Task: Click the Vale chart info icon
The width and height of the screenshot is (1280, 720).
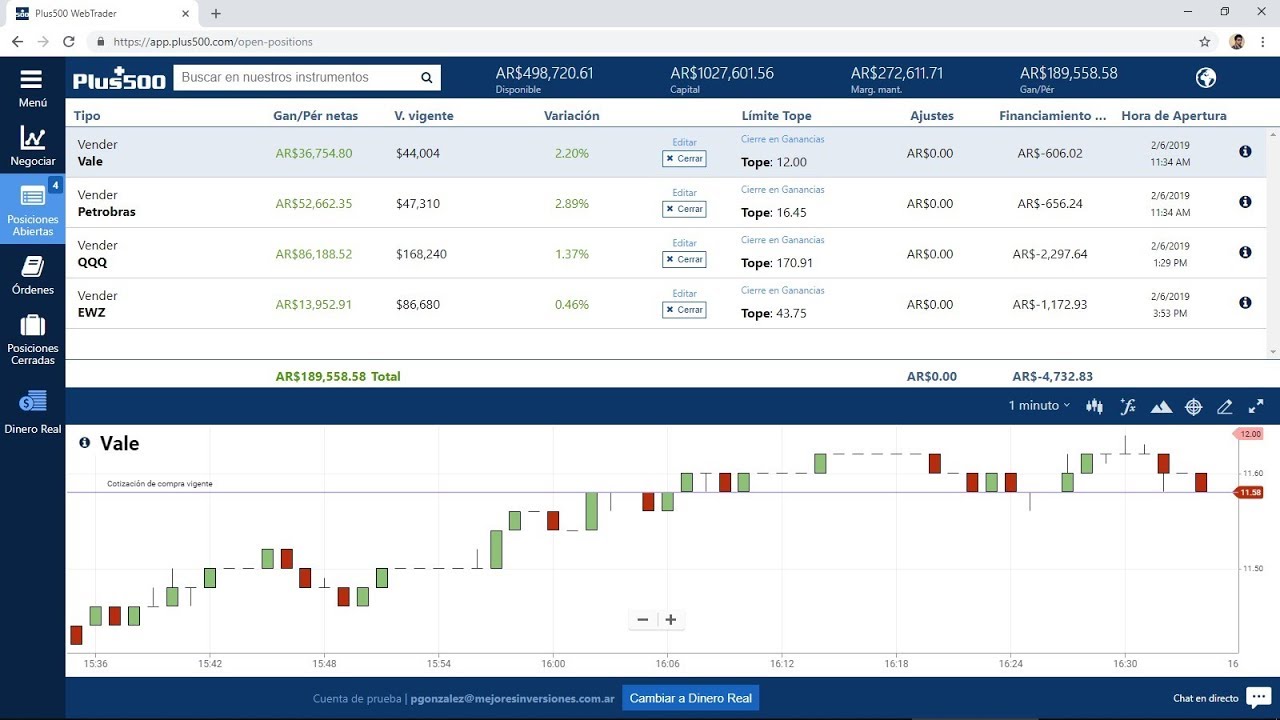Action: (84, 442)
